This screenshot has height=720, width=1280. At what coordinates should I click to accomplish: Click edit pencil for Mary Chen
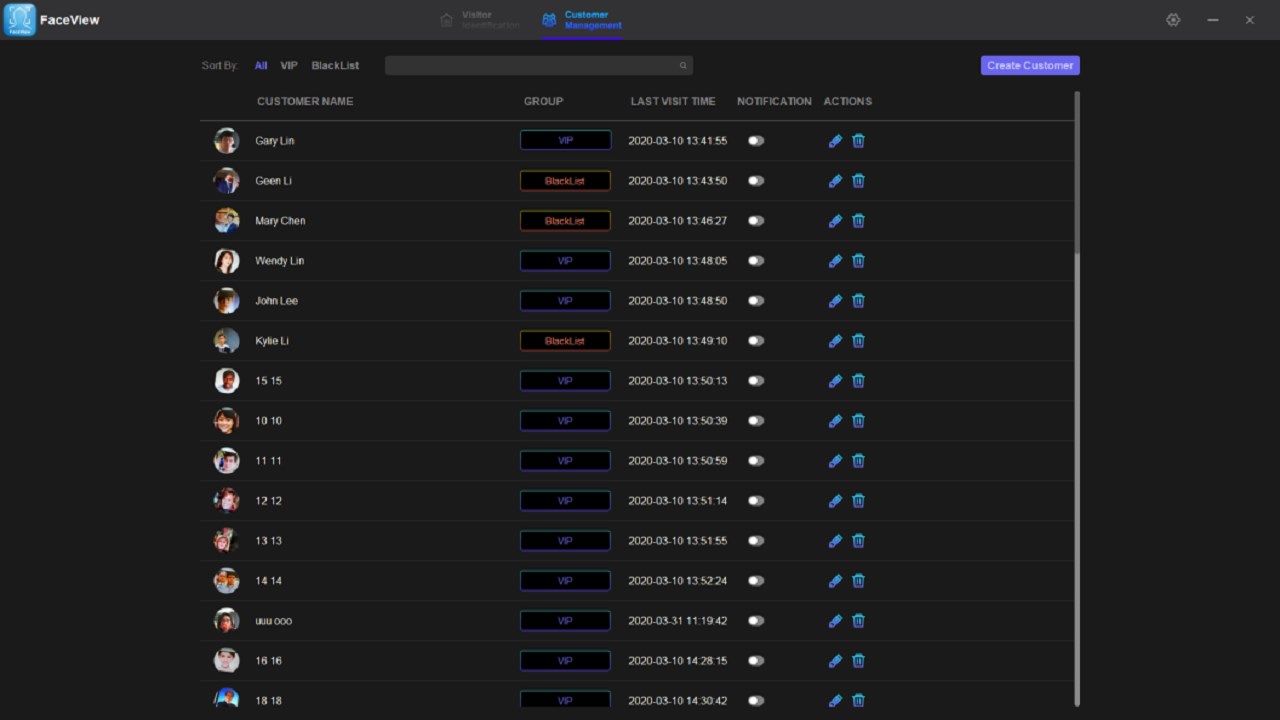click(x=835, y=221)
